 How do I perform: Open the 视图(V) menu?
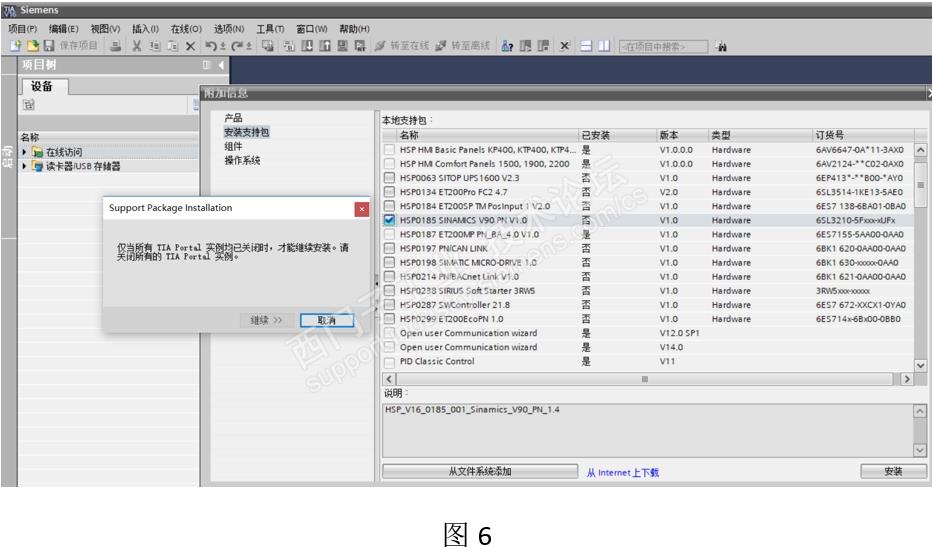tap(105, 29)
